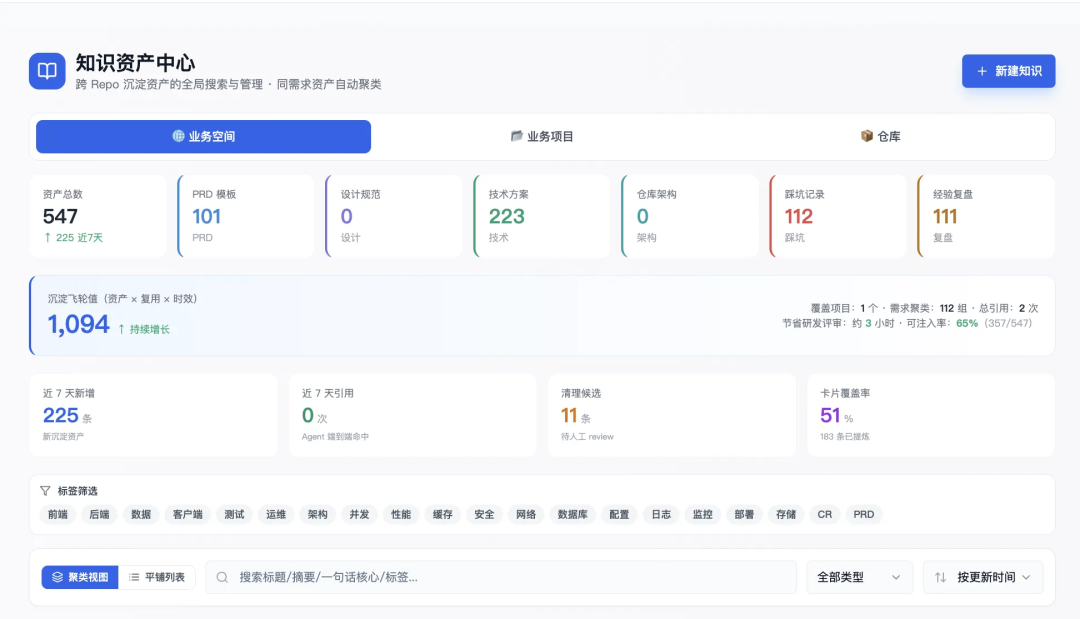
Task: Toggle the 客户端 tag filter
Action: coord(187,514)
